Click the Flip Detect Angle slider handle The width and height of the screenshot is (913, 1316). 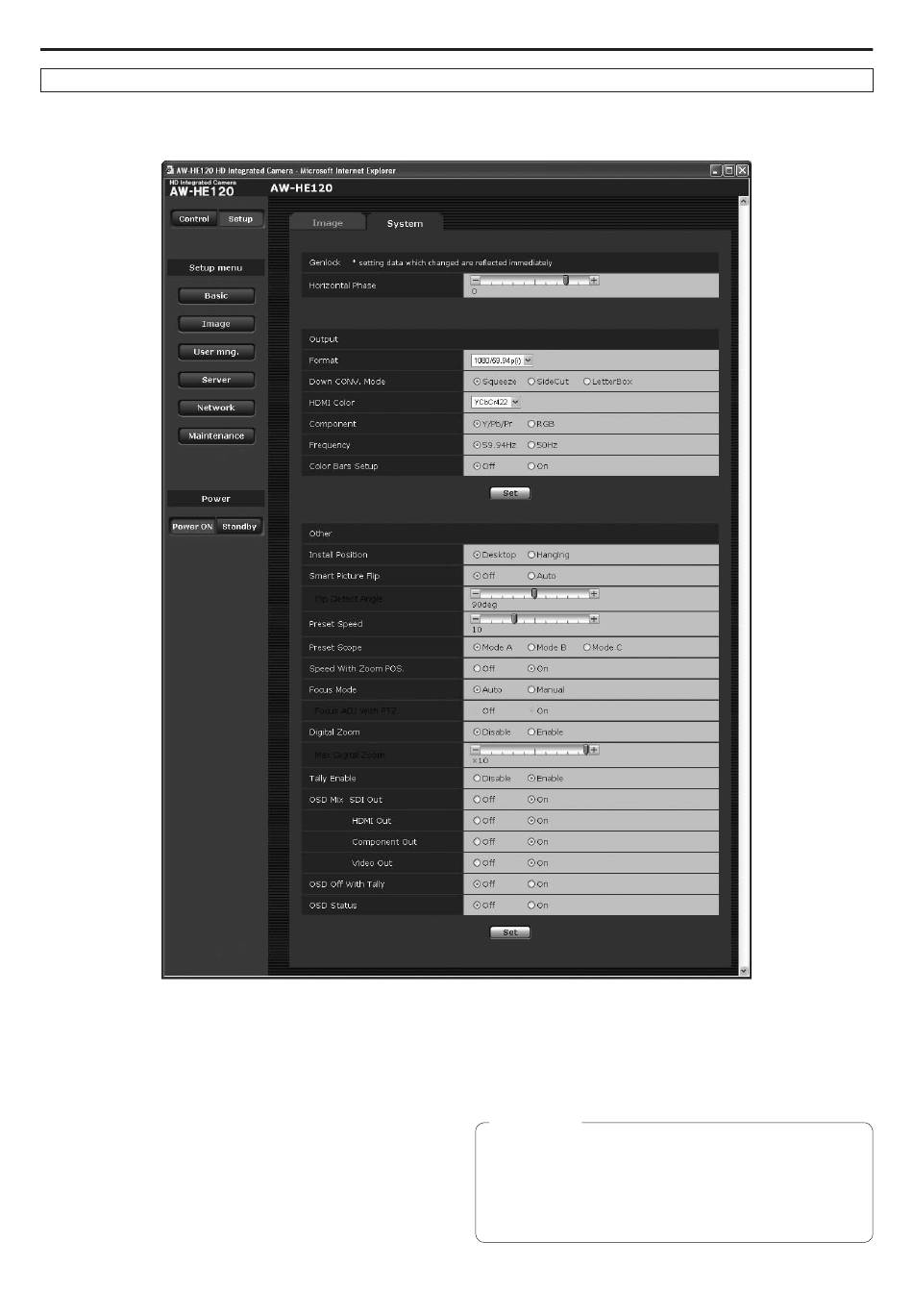click(534, 594)
